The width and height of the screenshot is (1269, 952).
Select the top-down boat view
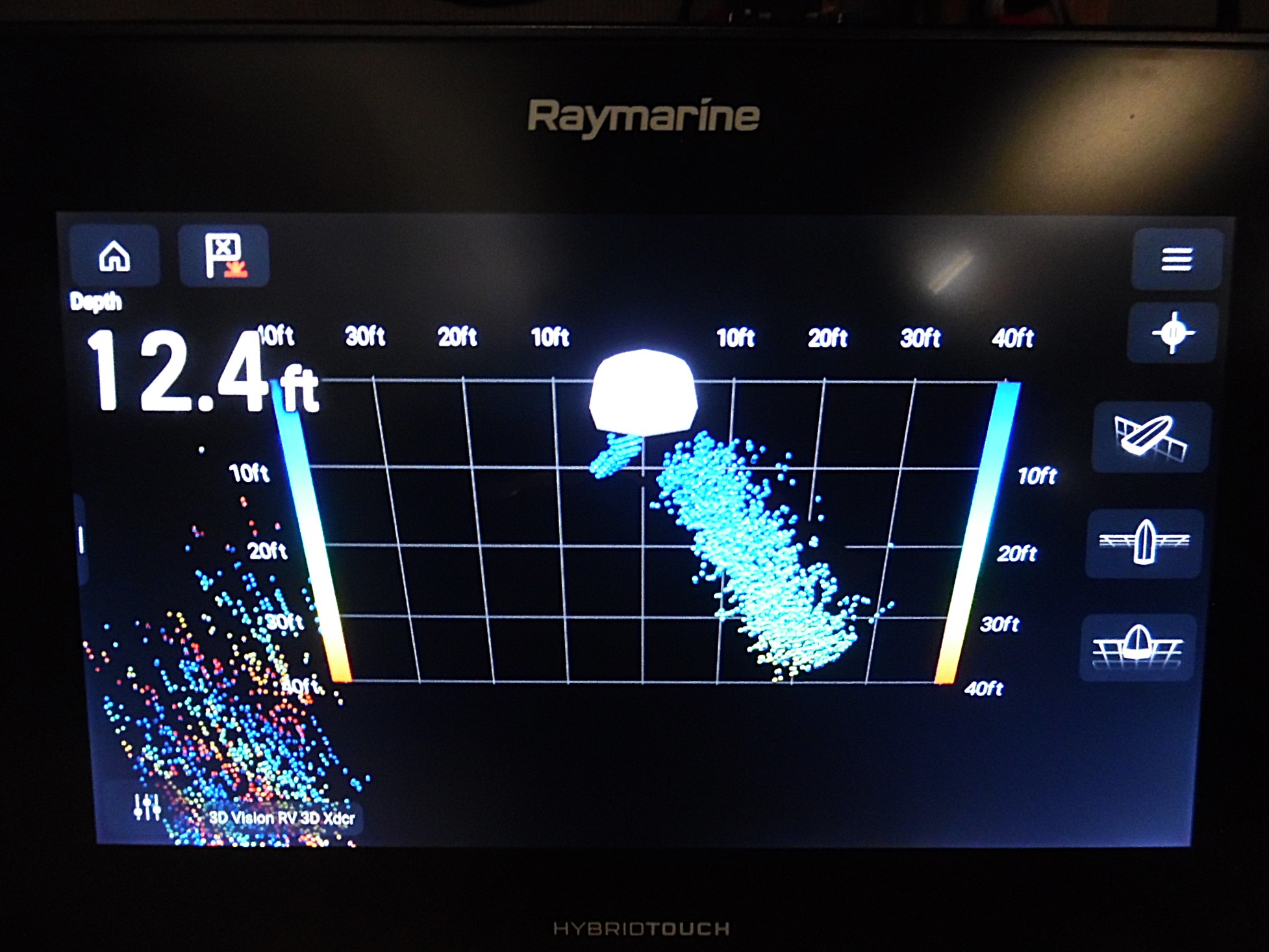click(x=1144, y=543)
